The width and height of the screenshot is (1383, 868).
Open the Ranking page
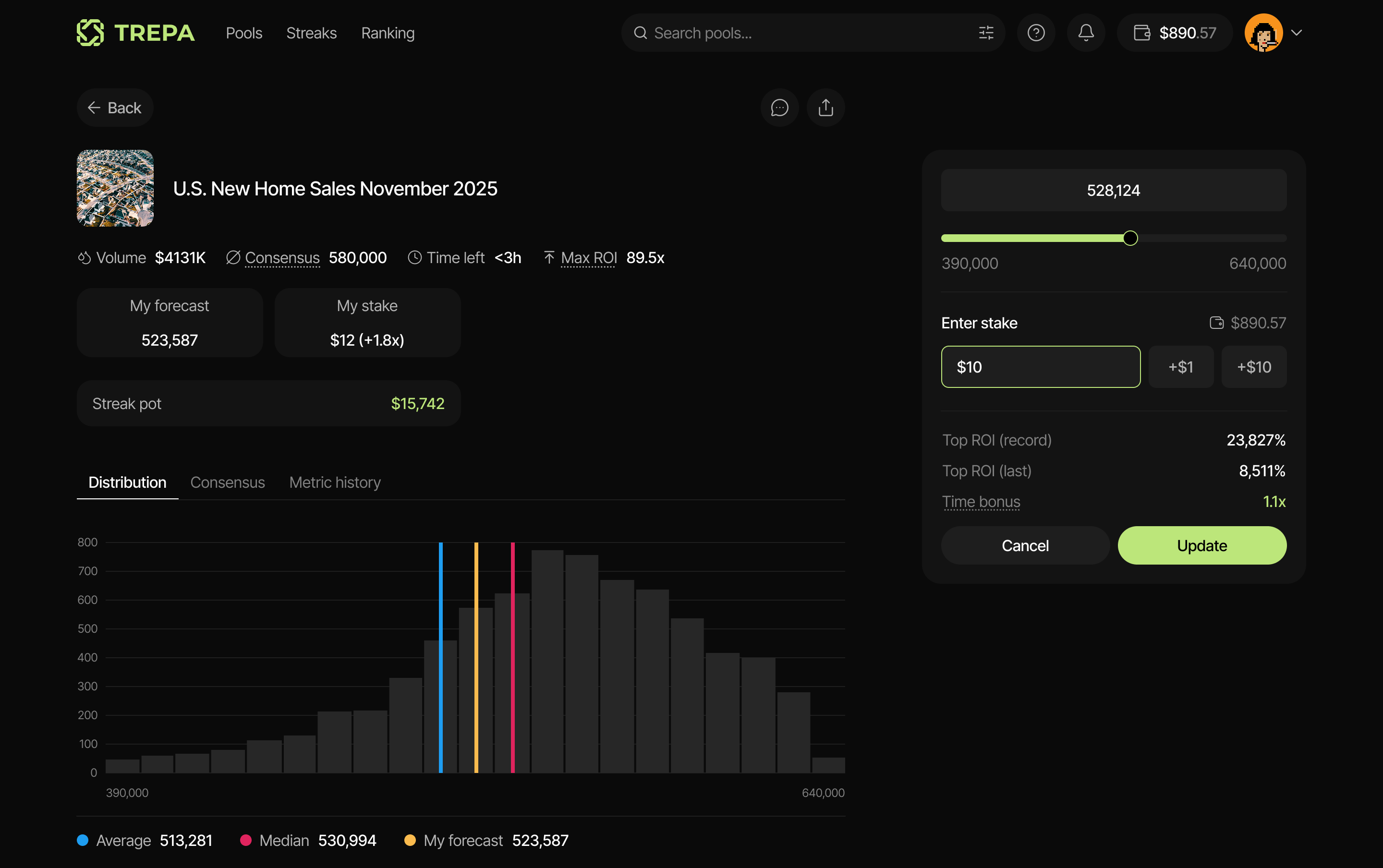[x=388, y=33]
